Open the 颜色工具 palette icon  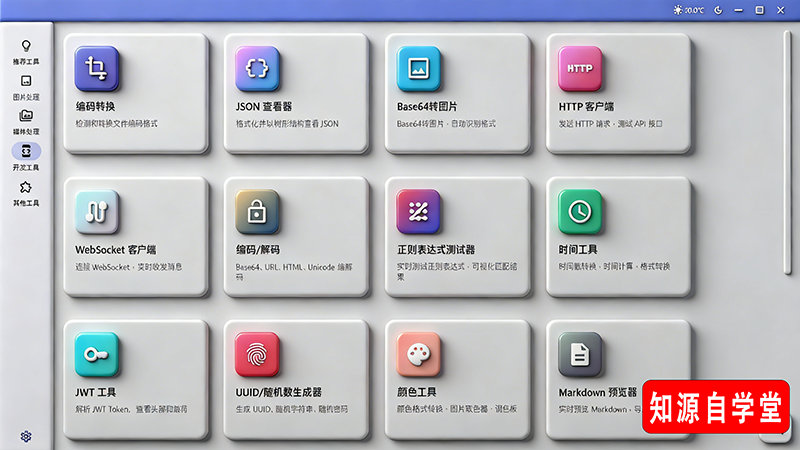[x=418, y=355]
